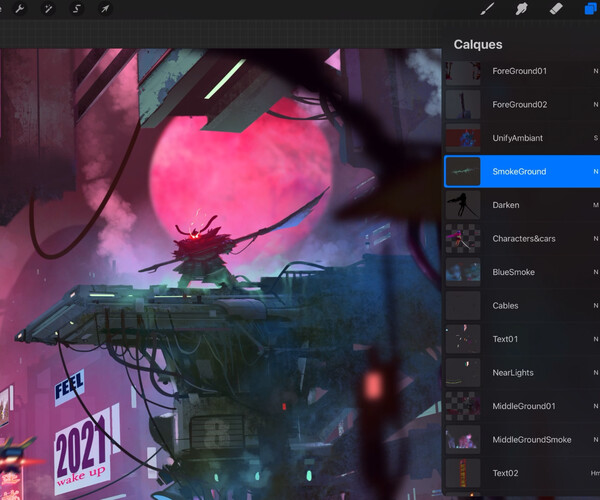Select the Darken layer
Image resolution: width=600 pixels, height=500 pixels.
pyautogui.click(x=522, y=205)
